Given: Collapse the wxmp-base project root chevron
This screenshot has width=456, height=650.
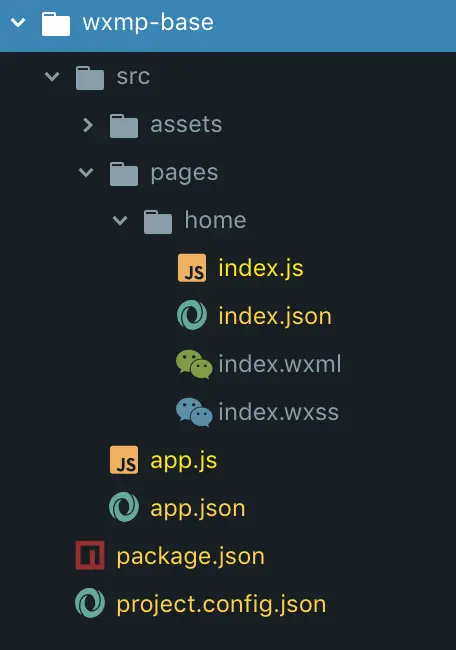Looking at the screenshot, I should tap(18, 22).
